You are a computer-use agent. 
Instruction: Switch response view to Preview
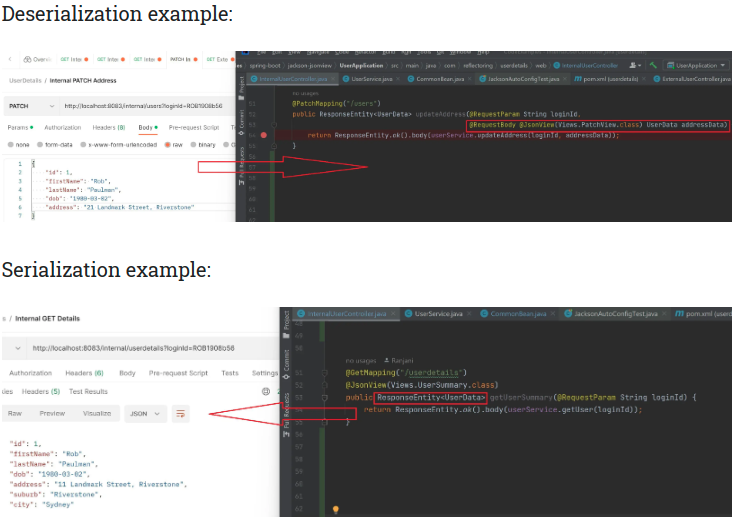(52, 413)
